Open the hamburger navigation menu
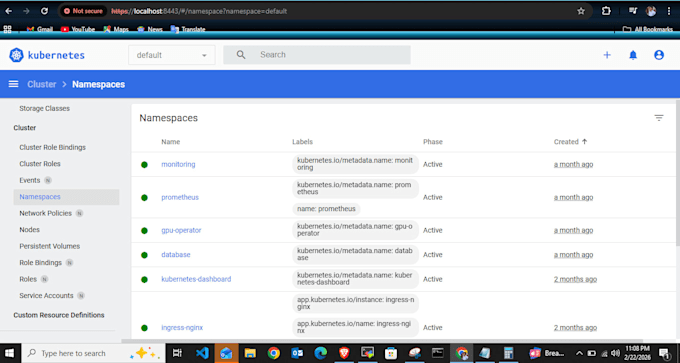680x363 pixels. pyautogui.click(x=13, y=84)
